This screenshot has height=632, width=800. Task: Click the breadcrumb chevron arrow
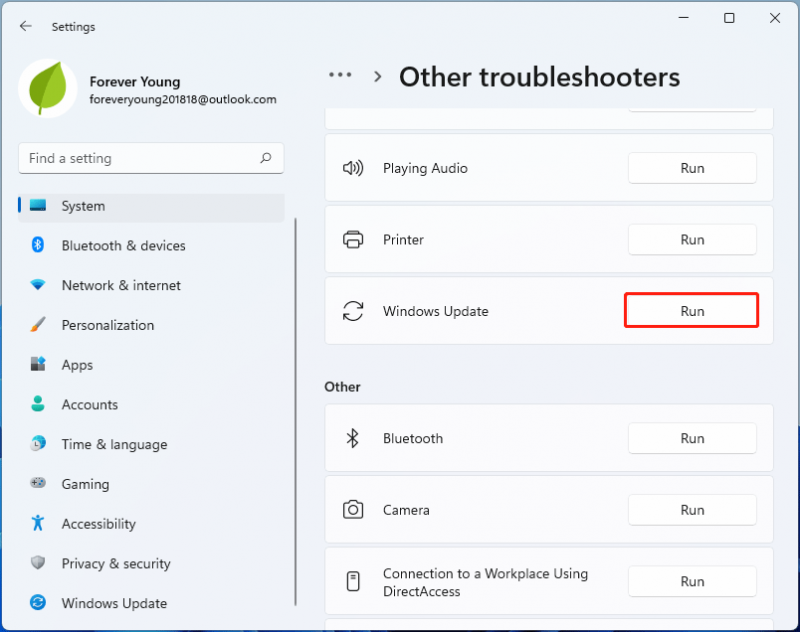coord(378,77)
